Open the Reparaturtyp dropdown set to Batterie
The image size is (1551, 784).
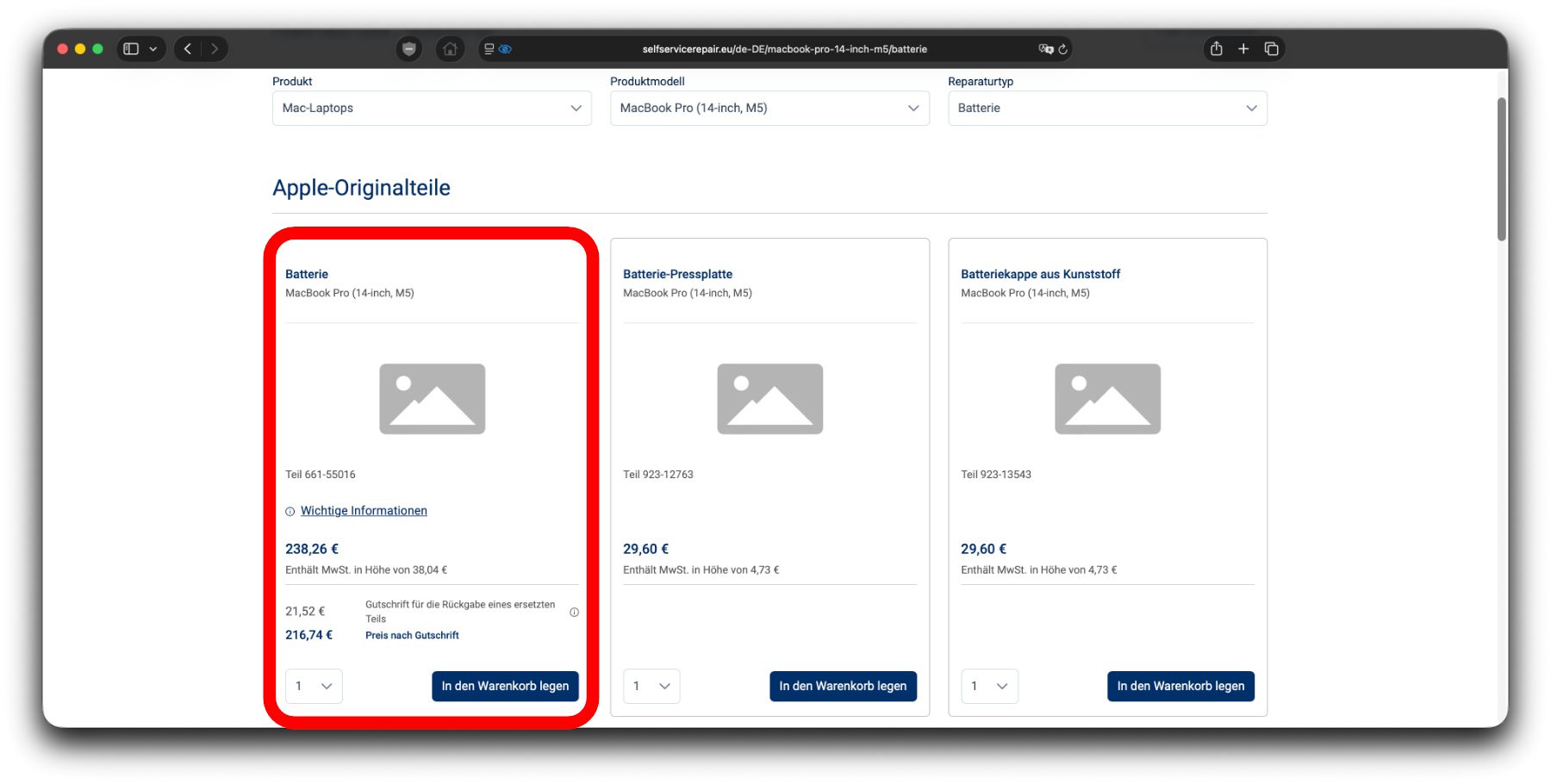(1107, 109)
